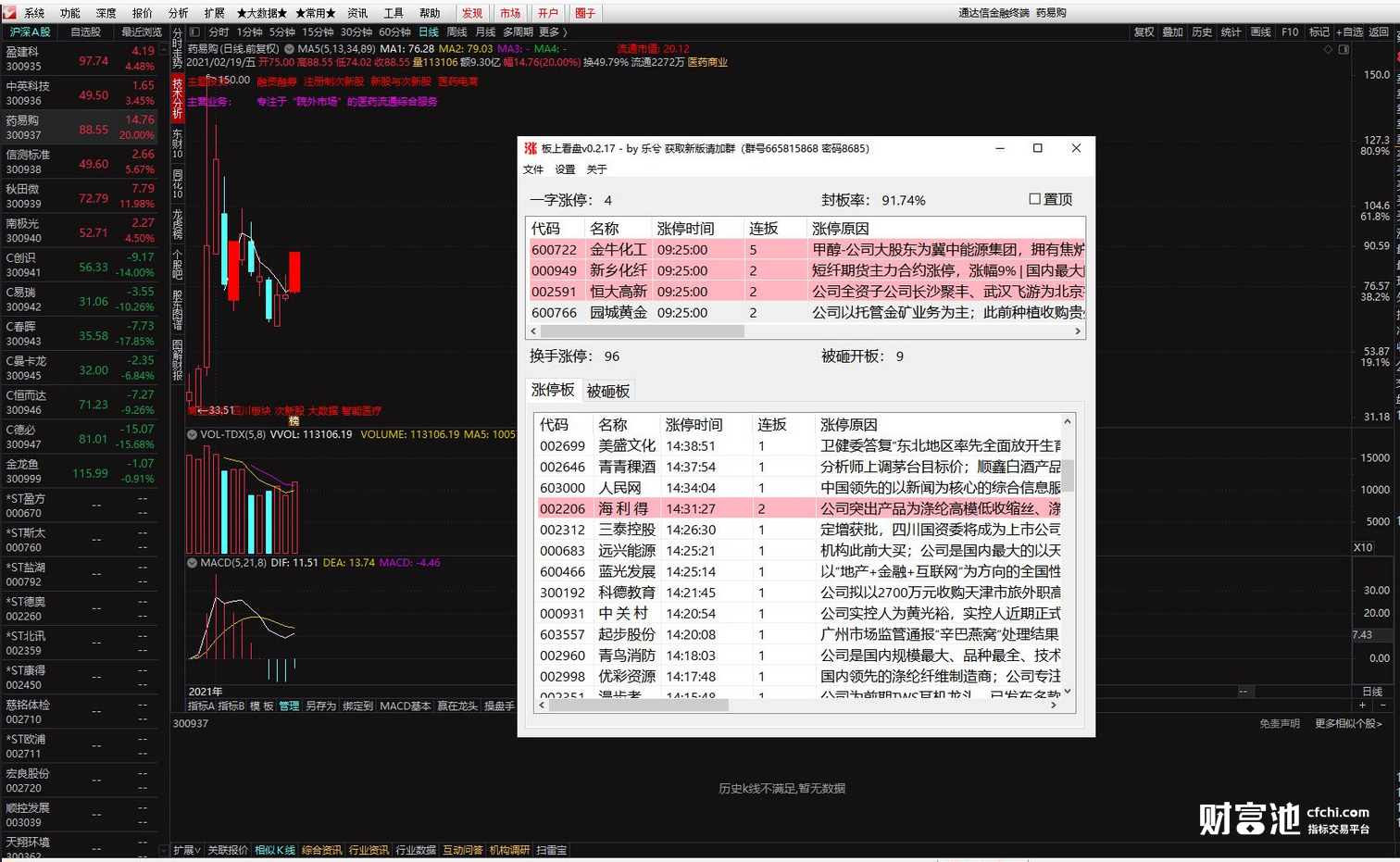Image resolution: width=1400 pixels, height=862 pixels.
Task: Click the 叠加 toolbar button
Action: tap(1173, 31)
